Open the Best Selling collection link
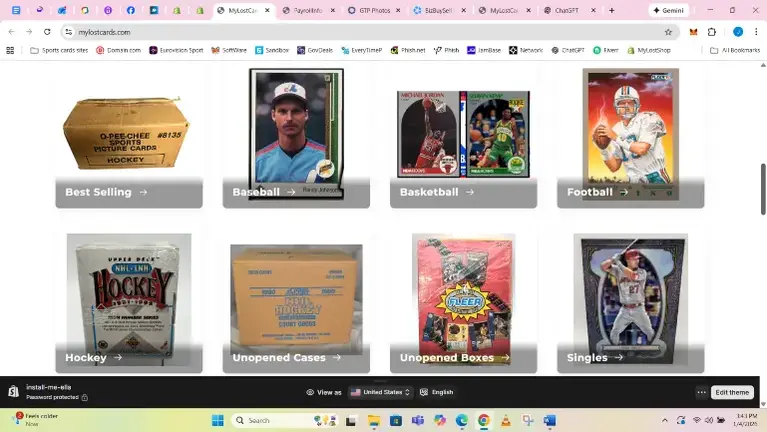This screenshot has width=767, height=432. click(106, 192)
